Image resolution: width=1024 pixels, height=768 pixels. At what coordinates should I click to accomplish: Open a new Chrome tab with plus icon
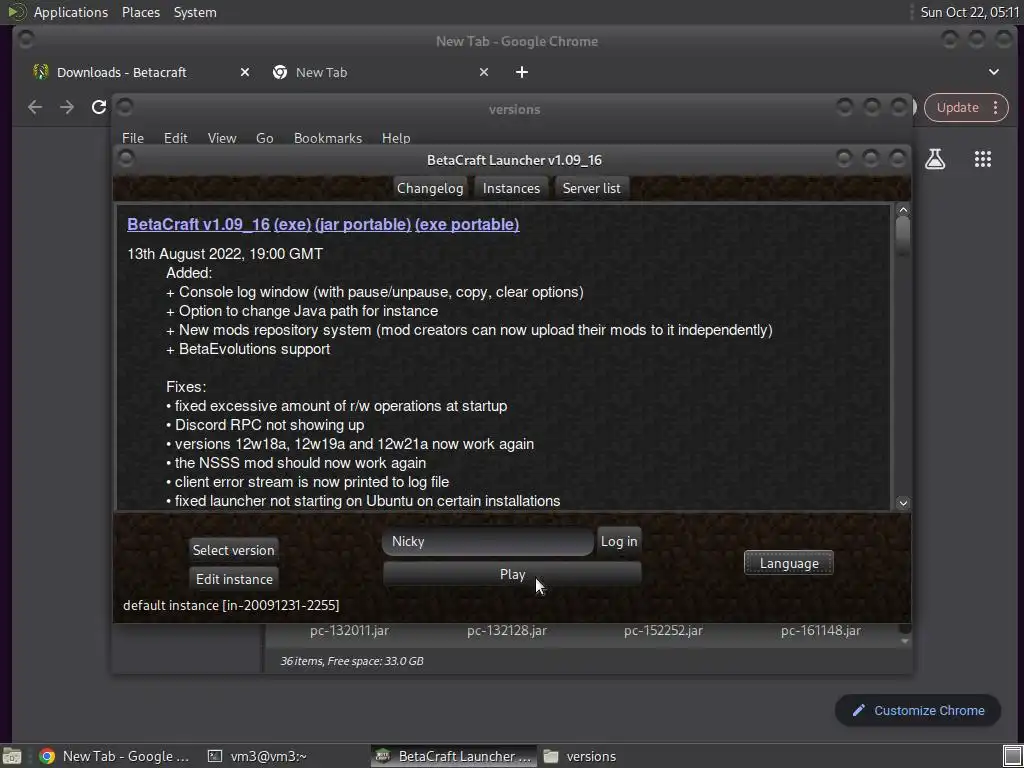click(521, 72)
